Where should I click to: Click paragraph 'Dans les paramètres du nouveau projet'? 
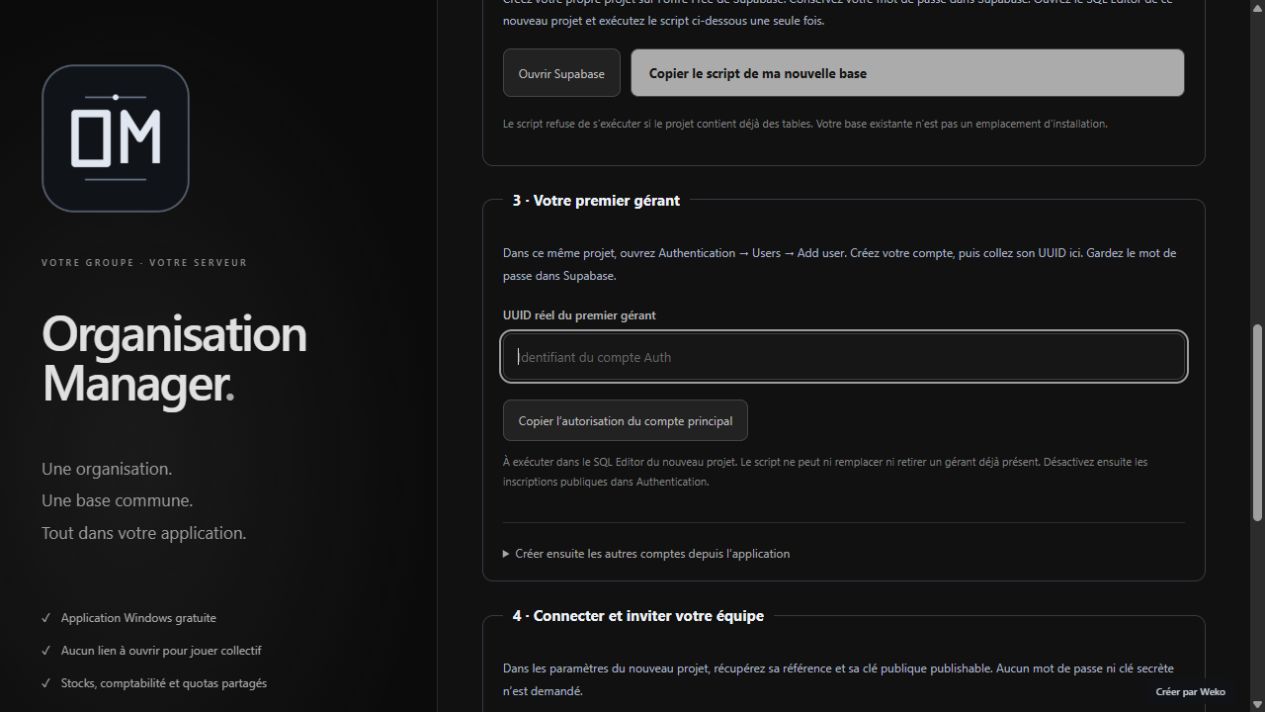coord(838,679)
